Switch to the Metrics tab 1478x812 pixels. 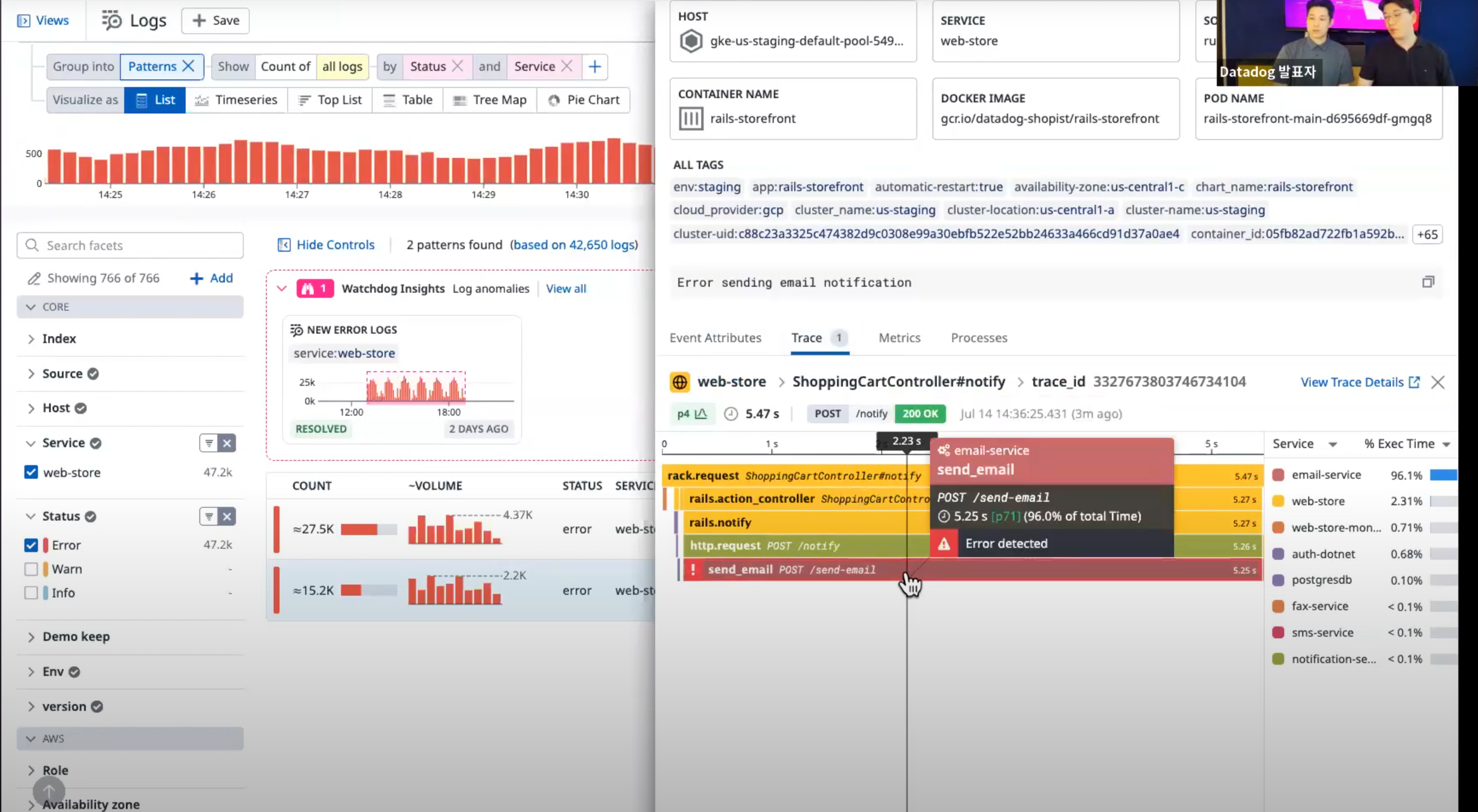[899, 338]
